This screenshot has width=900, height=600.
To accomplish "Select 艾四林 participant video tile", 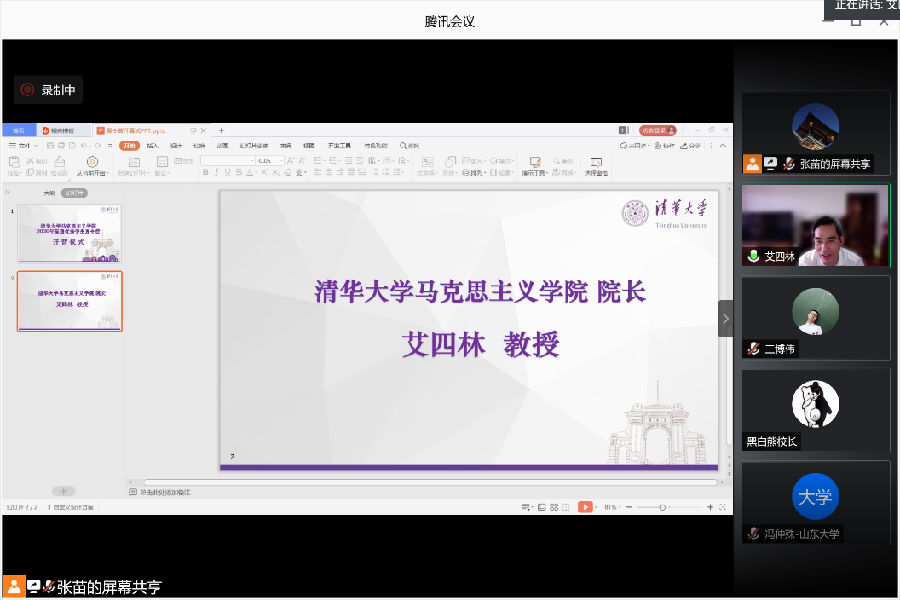I will coord(815,226).
